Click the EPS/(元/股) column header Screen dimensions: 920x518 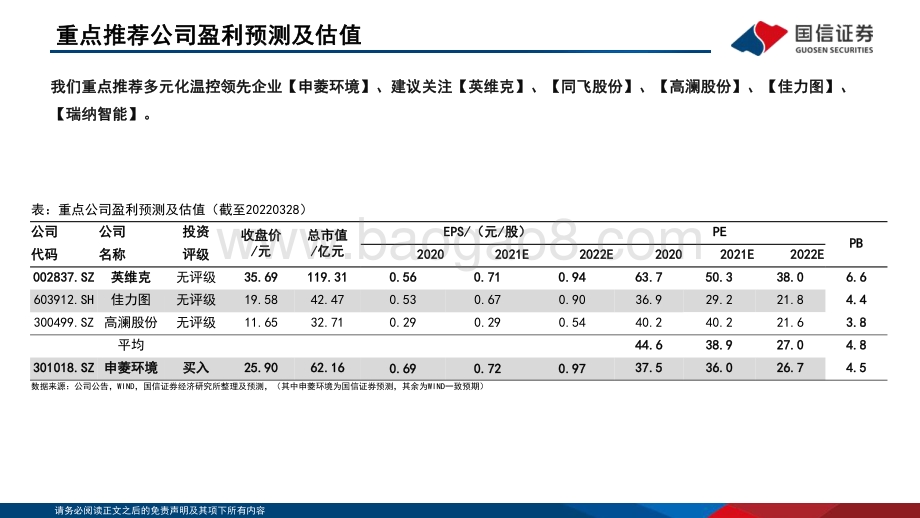click(484, 232)
